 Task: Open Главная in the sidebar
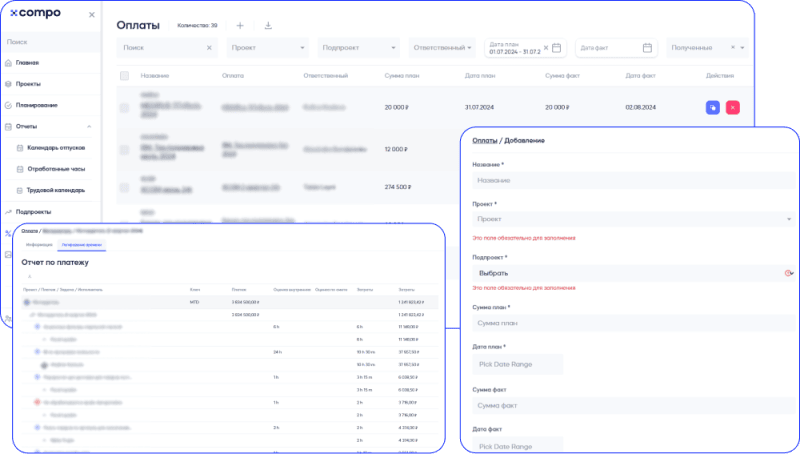pos(27,63)
